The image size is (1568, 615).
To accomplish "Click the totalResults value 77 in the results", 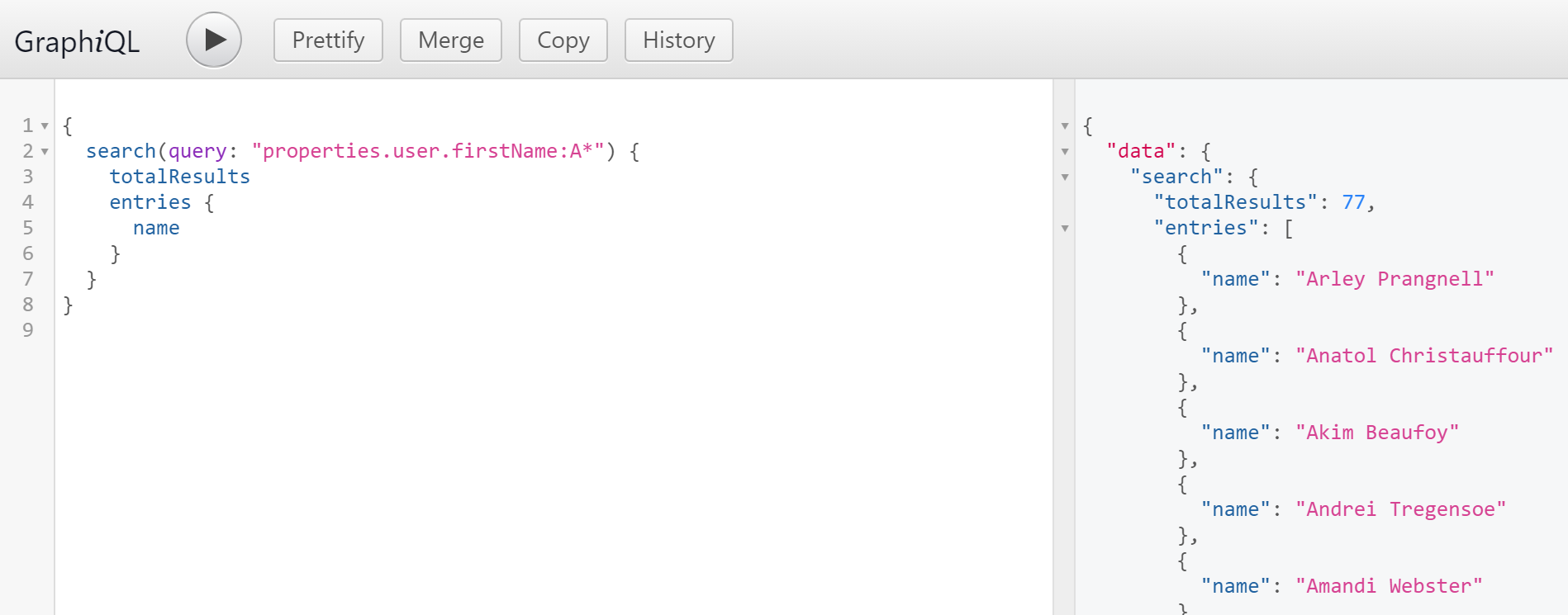I will tap(1353, 202).
